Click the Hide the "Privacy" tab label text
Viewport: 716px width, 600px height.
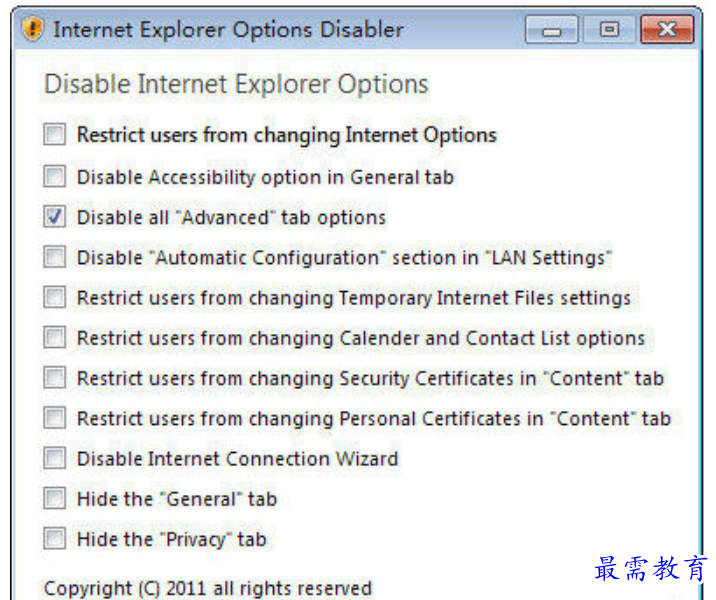pos(172,539)
